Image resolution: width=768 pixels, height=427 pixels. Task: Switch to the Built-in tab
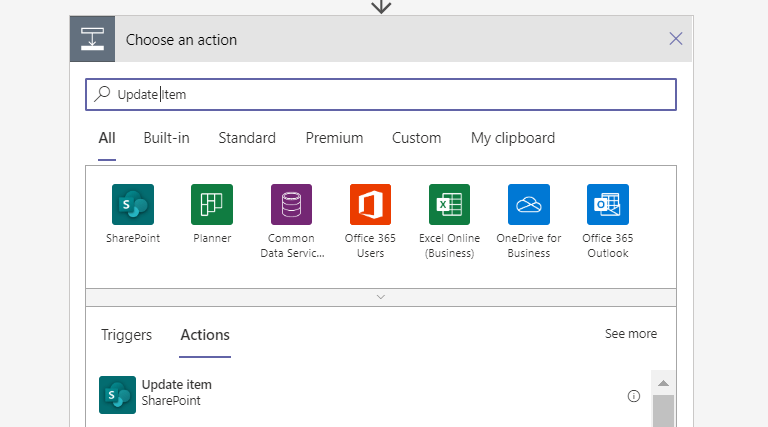pyautogui.click(x=166, y=138)
